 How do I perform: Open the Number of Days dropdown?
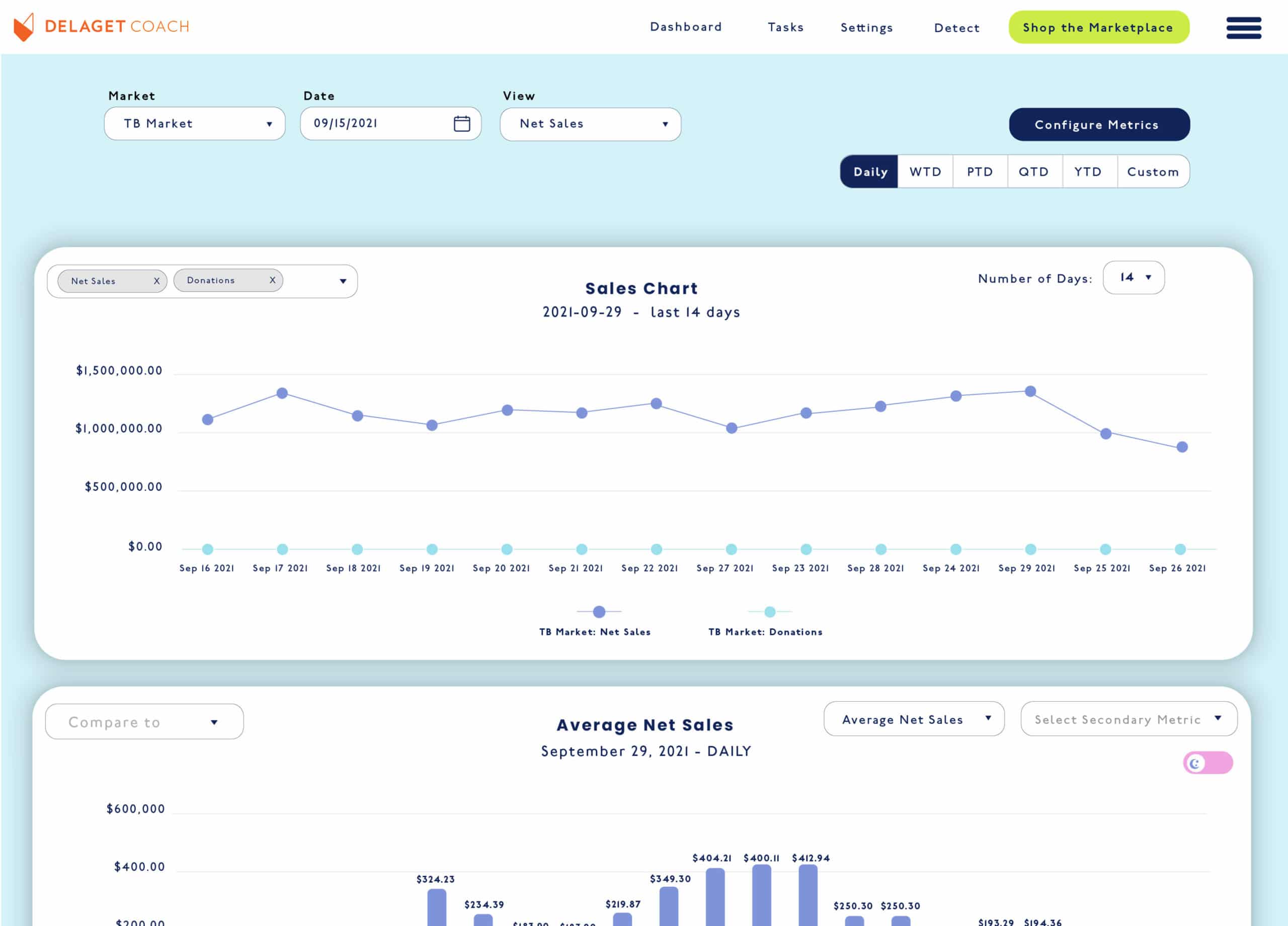click(1133, 277)
